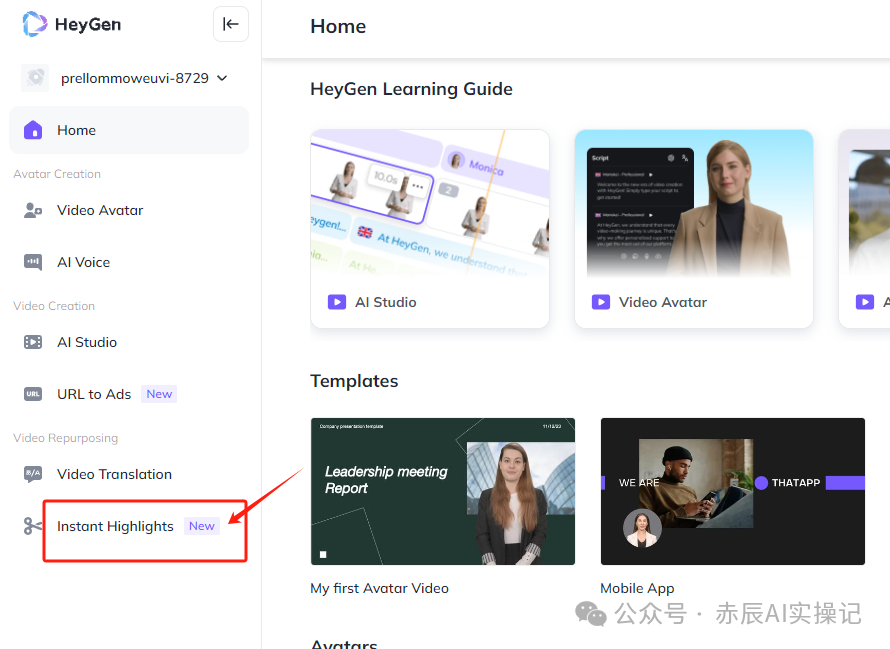Click the HeyGen logo icon
Viewport: 890px width, 649px height.
point(35,24)
